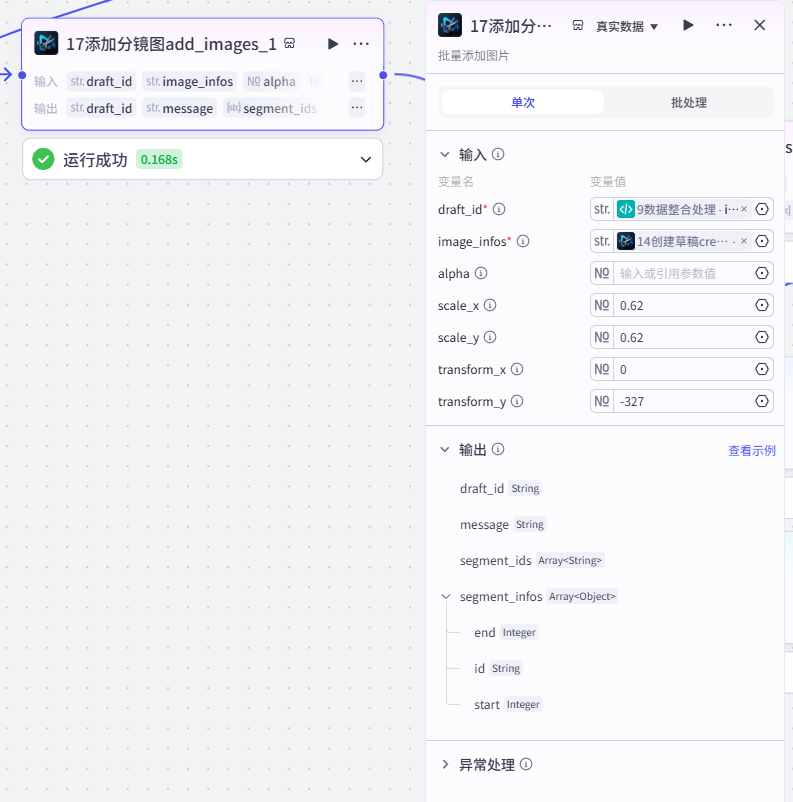Open the side panel more options menu
This screenshot has height=802, width=793.
(723, 25)
